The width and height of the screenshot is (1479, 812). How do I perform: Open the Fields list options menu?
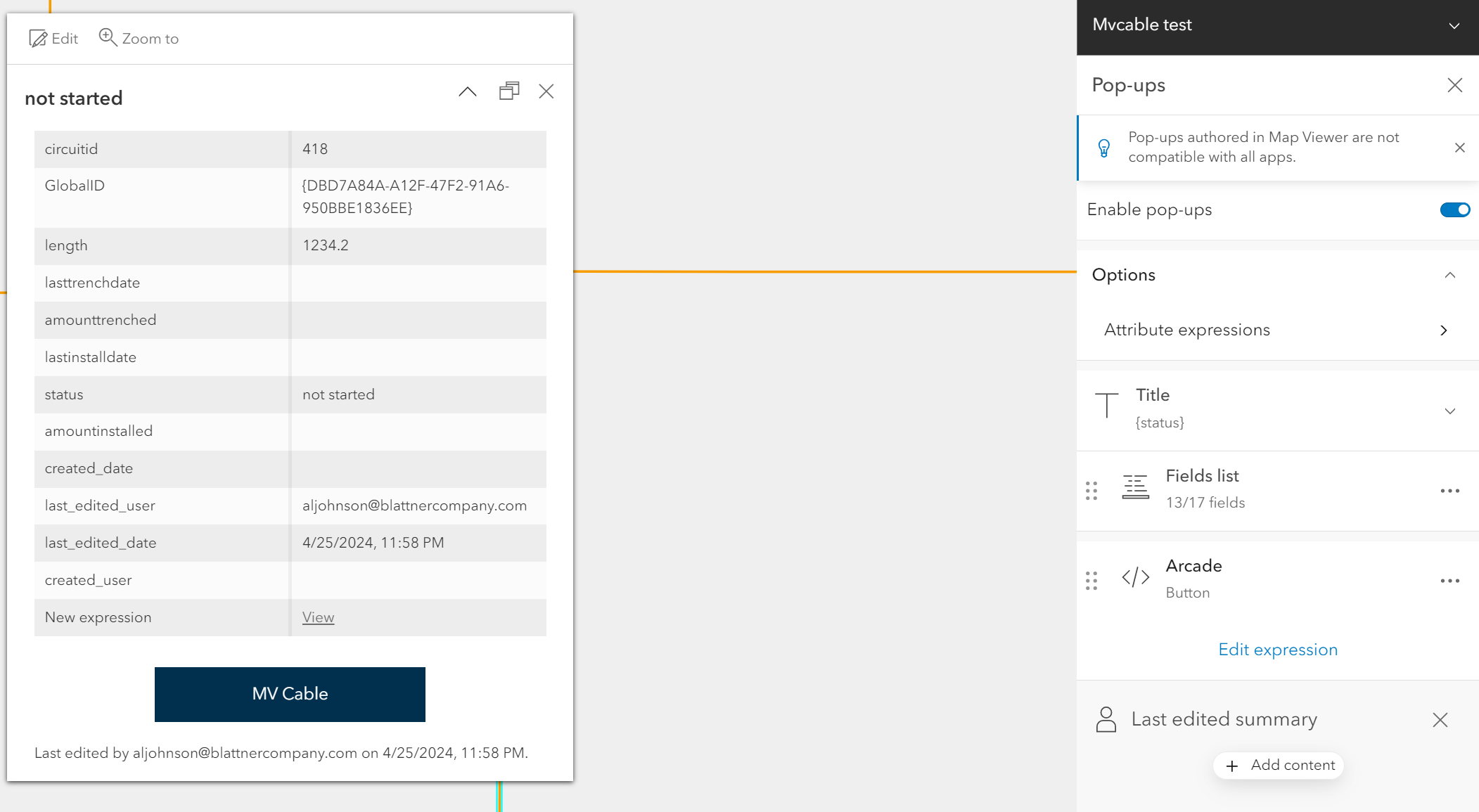1449,491
